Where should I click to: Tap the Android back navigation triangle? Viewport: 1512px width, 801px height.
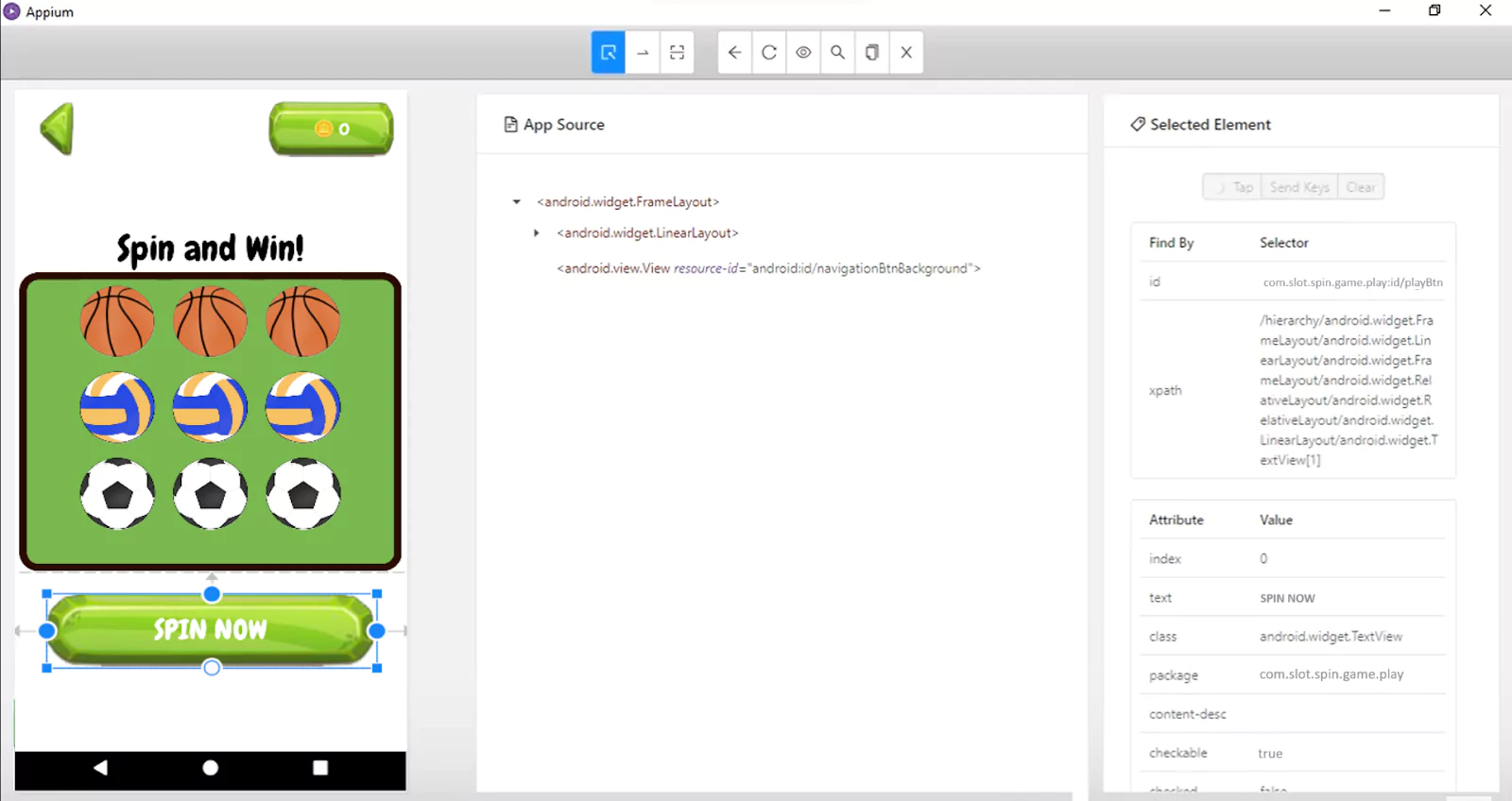100,768
